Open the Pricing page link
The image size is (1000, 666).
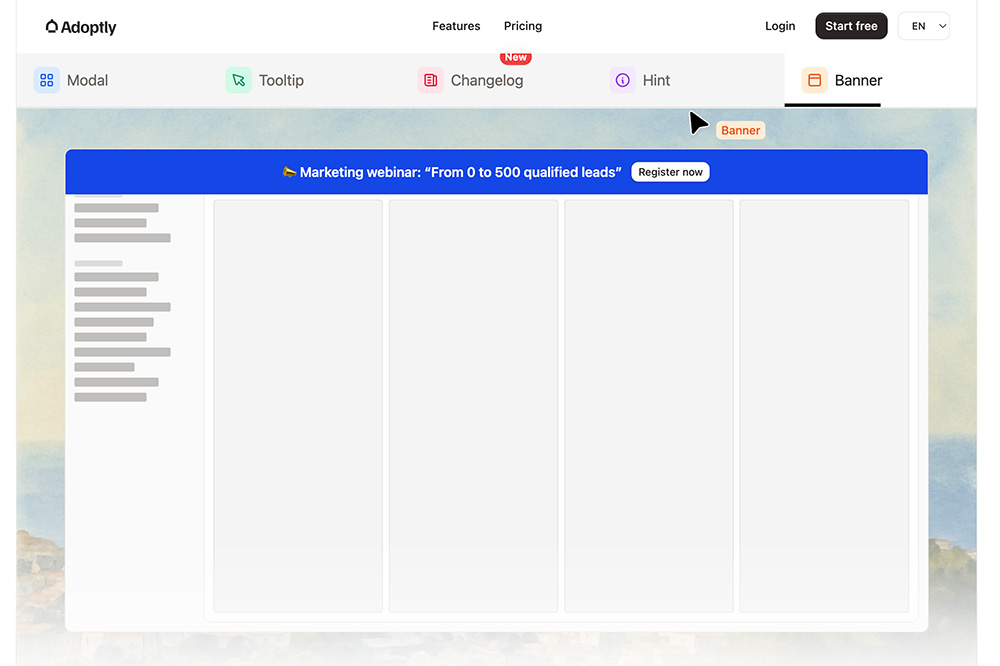point(523,26)
